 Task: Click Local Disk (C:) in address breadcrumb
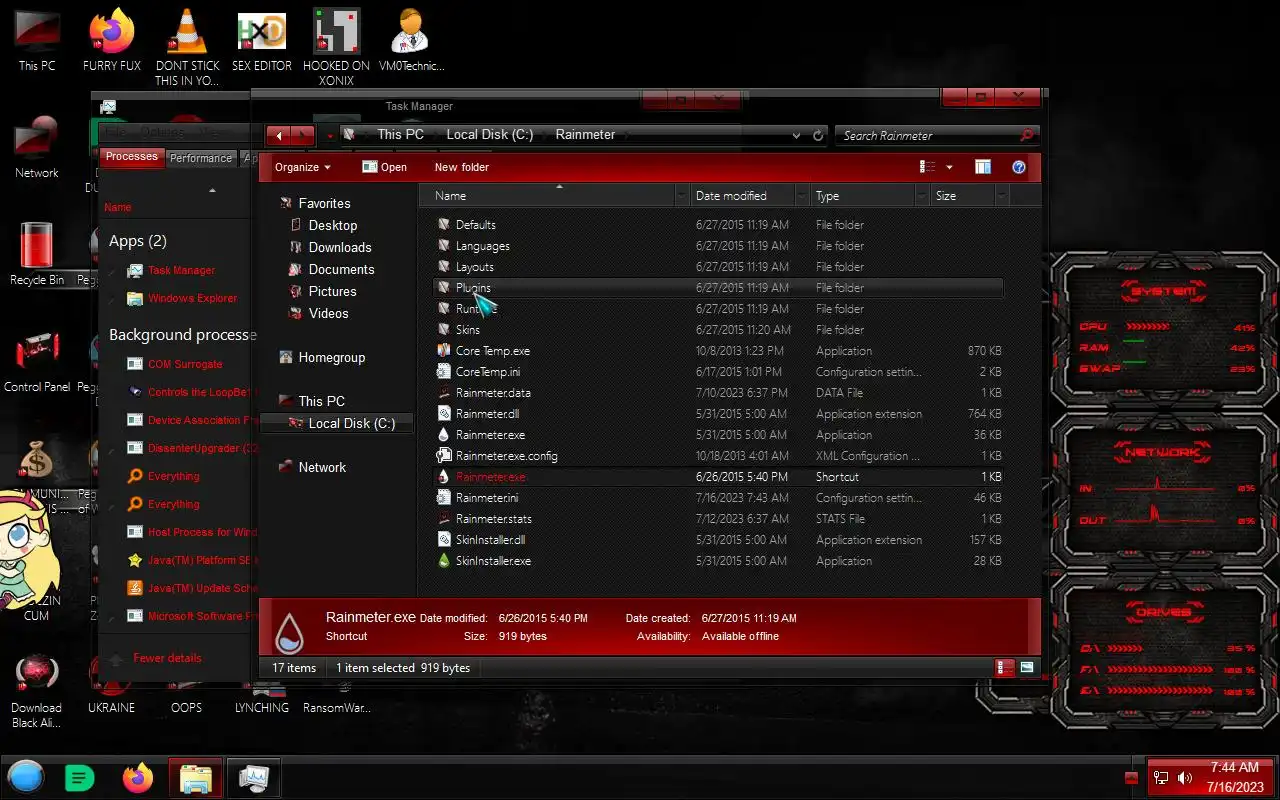(489, 134)
